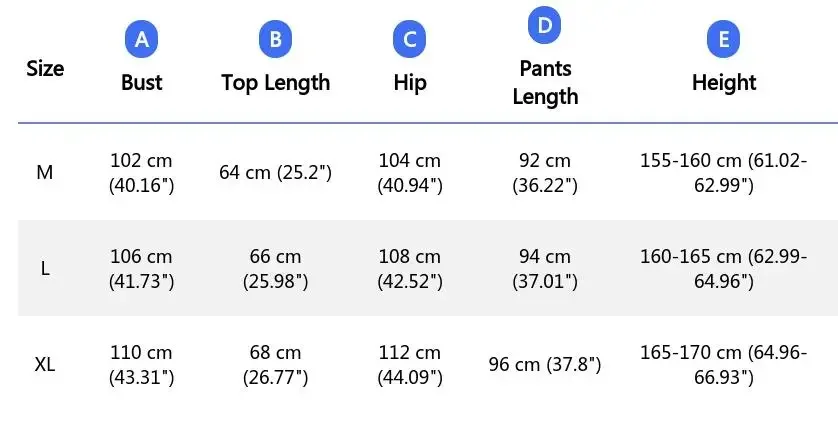Click the Top Length column header

point(275,82)
